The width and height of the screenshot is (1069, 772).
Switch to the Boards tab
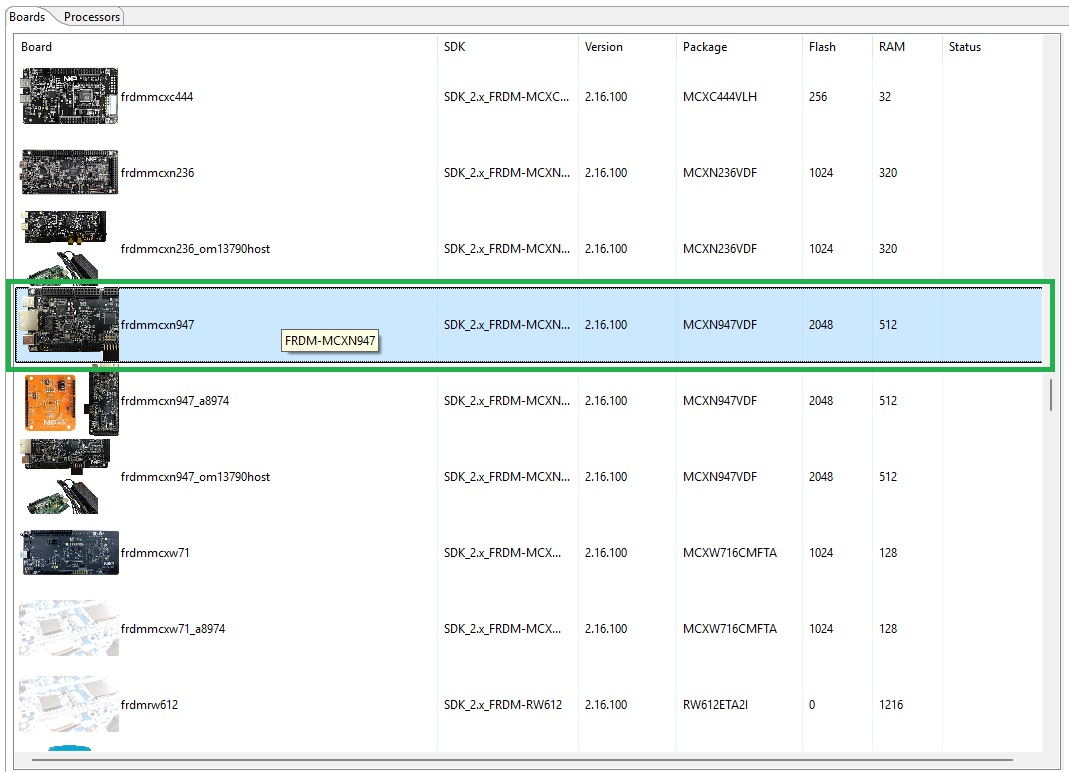pos(27,16)
